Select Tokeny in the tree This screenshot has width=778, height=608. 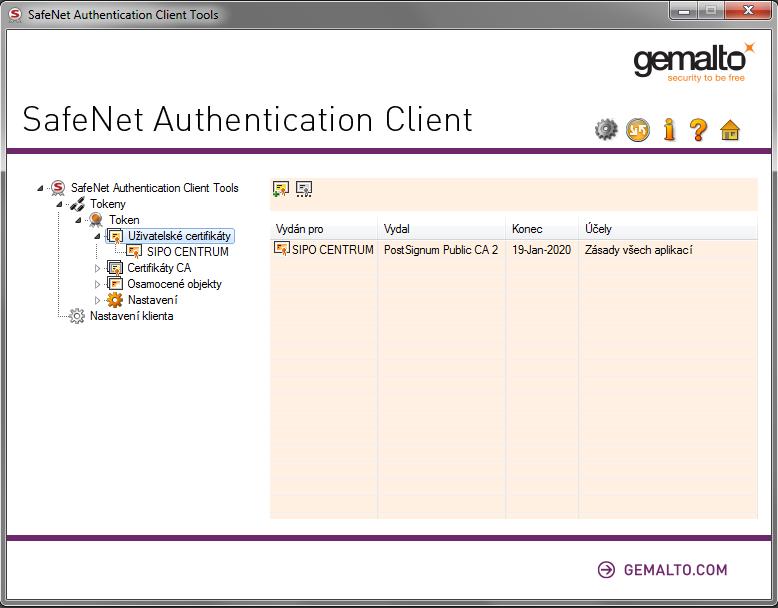(108, 203)
